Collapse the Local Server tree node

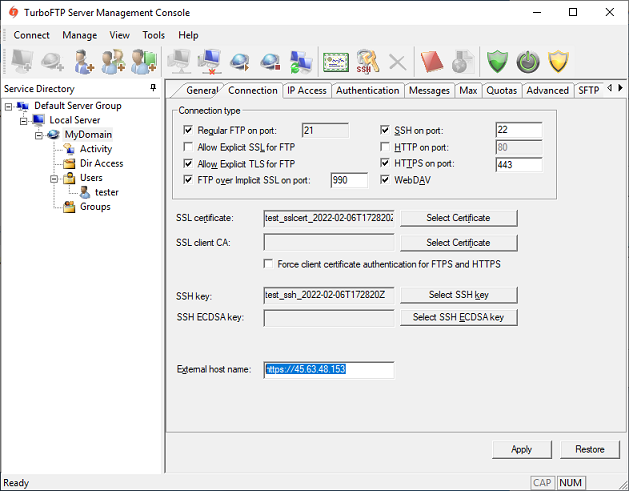click(24, 120)
